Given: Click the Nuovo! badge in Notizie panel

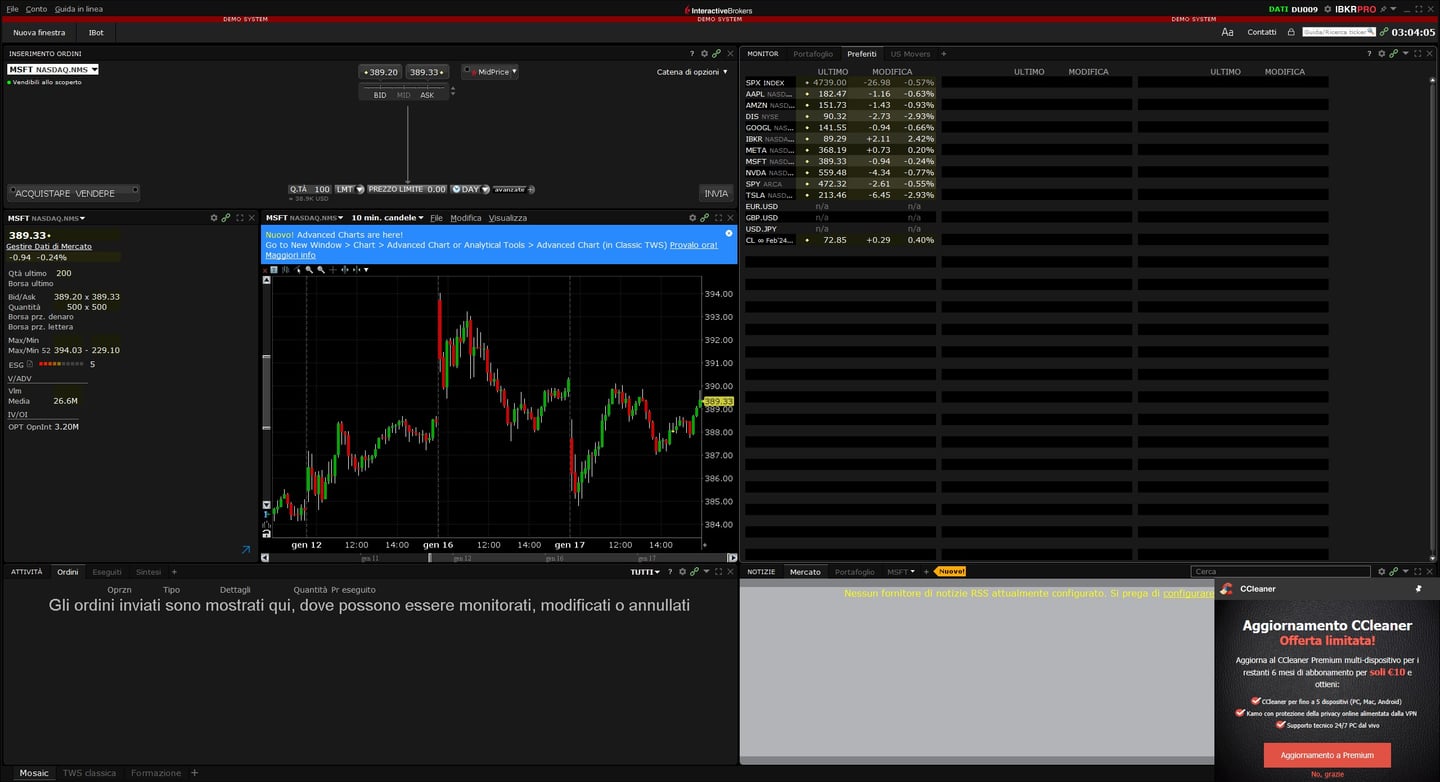Looking at the screenshot, I should 951,572.
